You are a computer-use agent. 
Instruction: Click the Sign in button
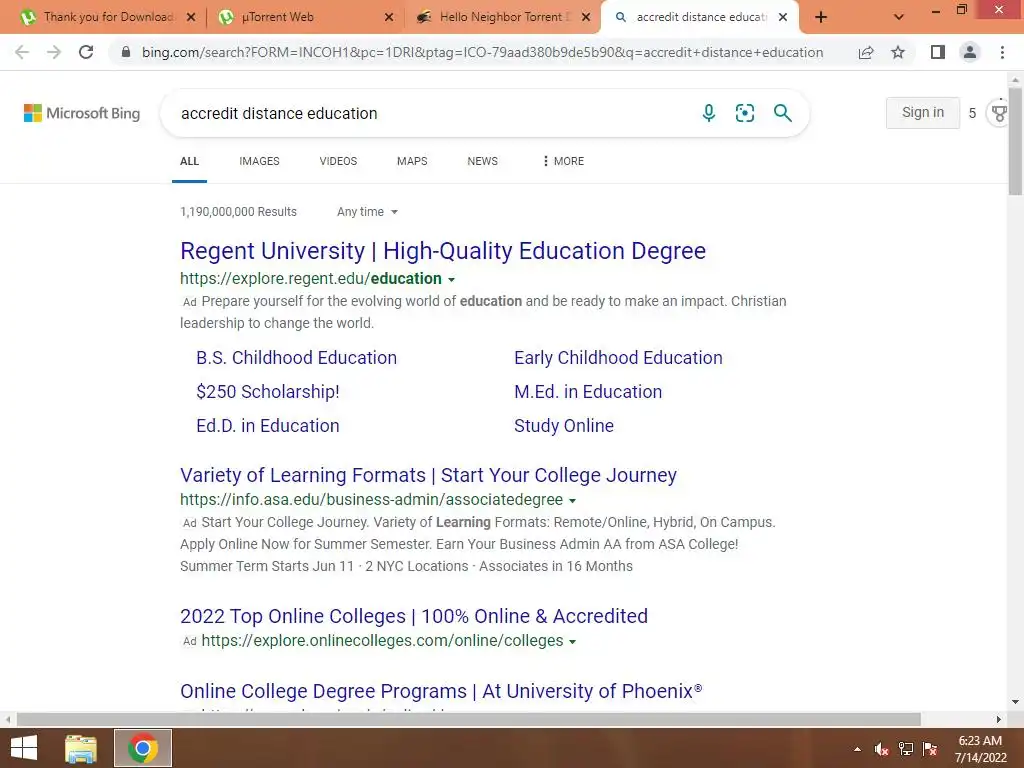click(x=923, y=112)
